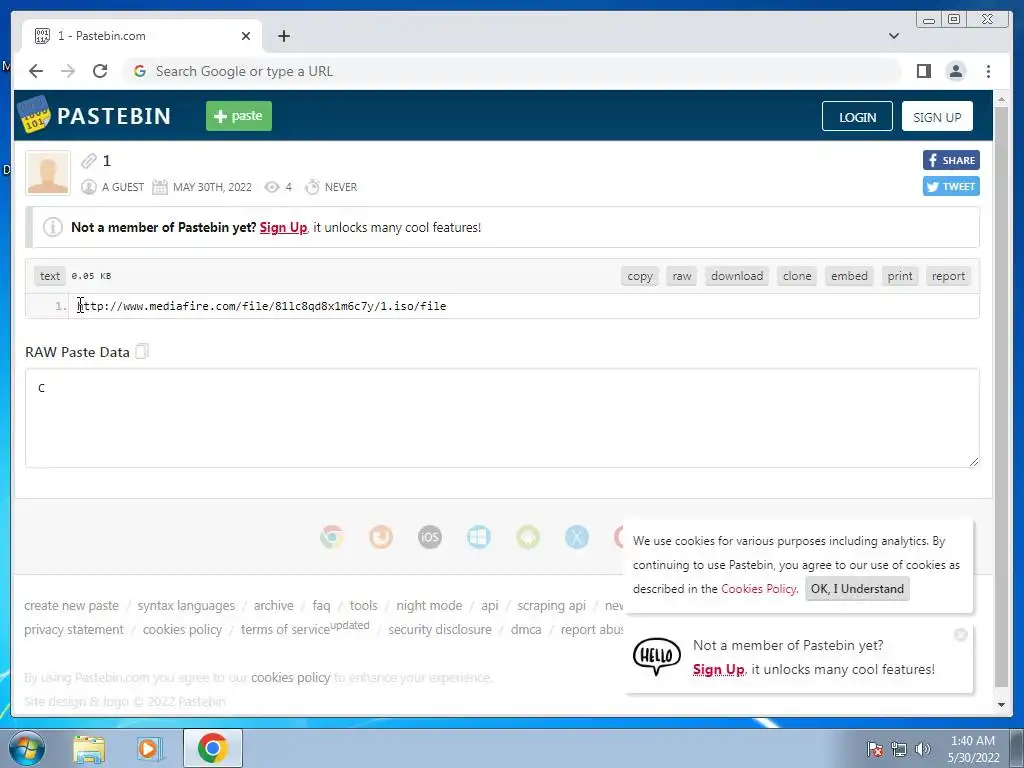The height and width of the screenshot is (768, 1024).
Task: Open Windows Start menu
Action: pyautogui.click(x=27, y=748)
